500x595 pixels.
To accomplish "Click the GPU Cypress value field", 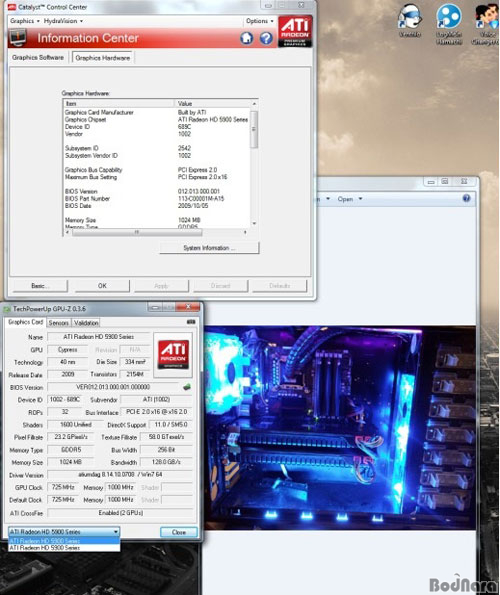I will (x=68, y=349).
